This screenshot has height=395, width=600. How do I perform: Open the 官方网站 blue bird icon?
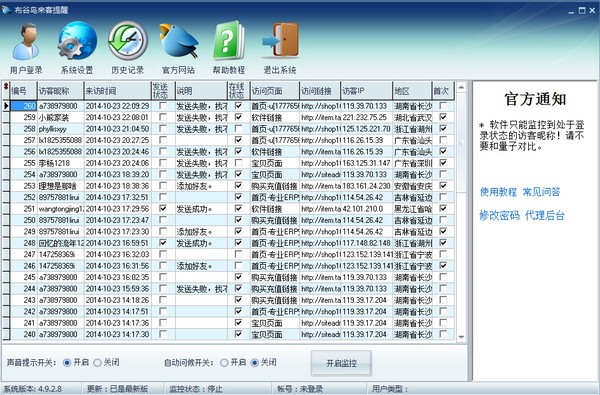[178, 41]
